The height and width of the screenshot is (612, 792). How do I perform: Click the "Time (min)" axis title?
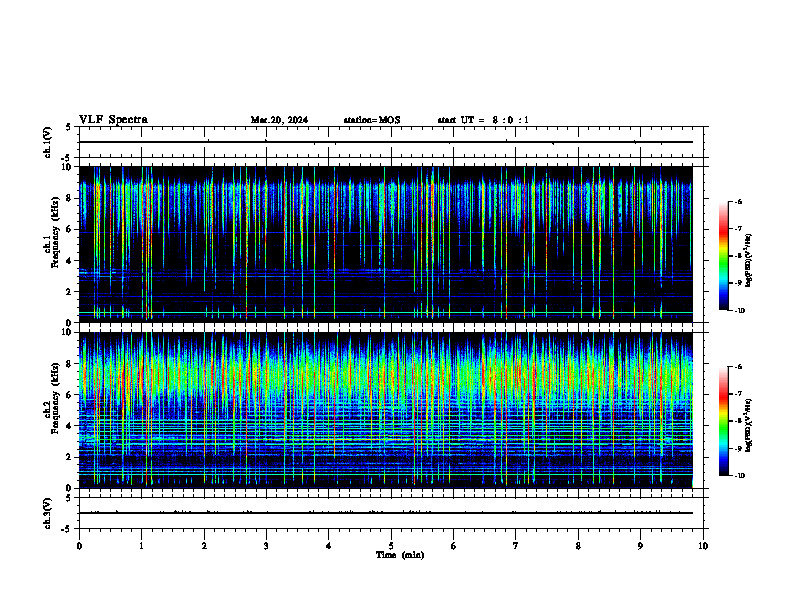(400, 555)
